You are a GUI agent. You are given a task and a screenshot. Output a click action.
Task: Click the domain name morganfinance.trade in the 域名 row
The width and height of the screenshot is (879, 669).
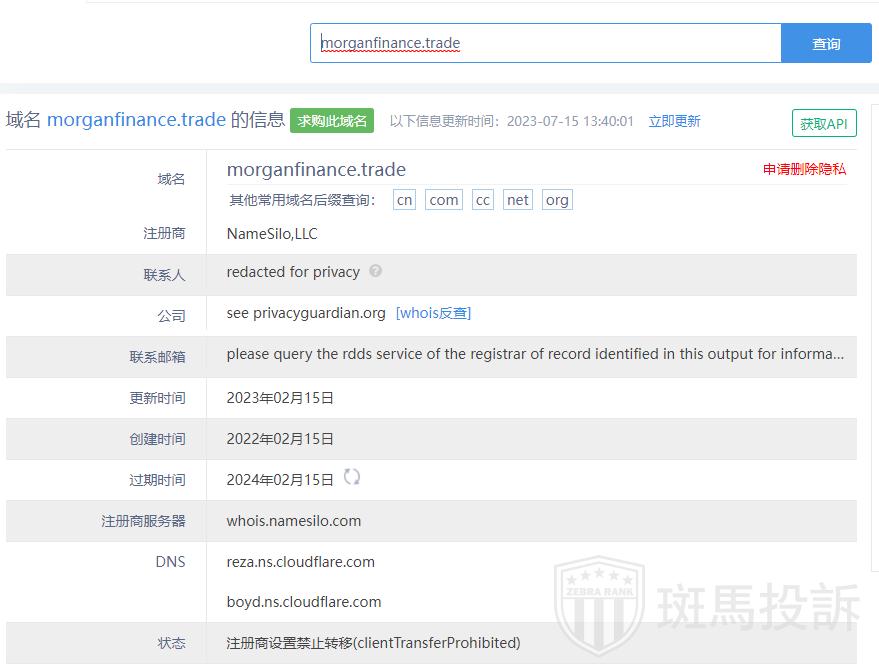click(316, 169)
